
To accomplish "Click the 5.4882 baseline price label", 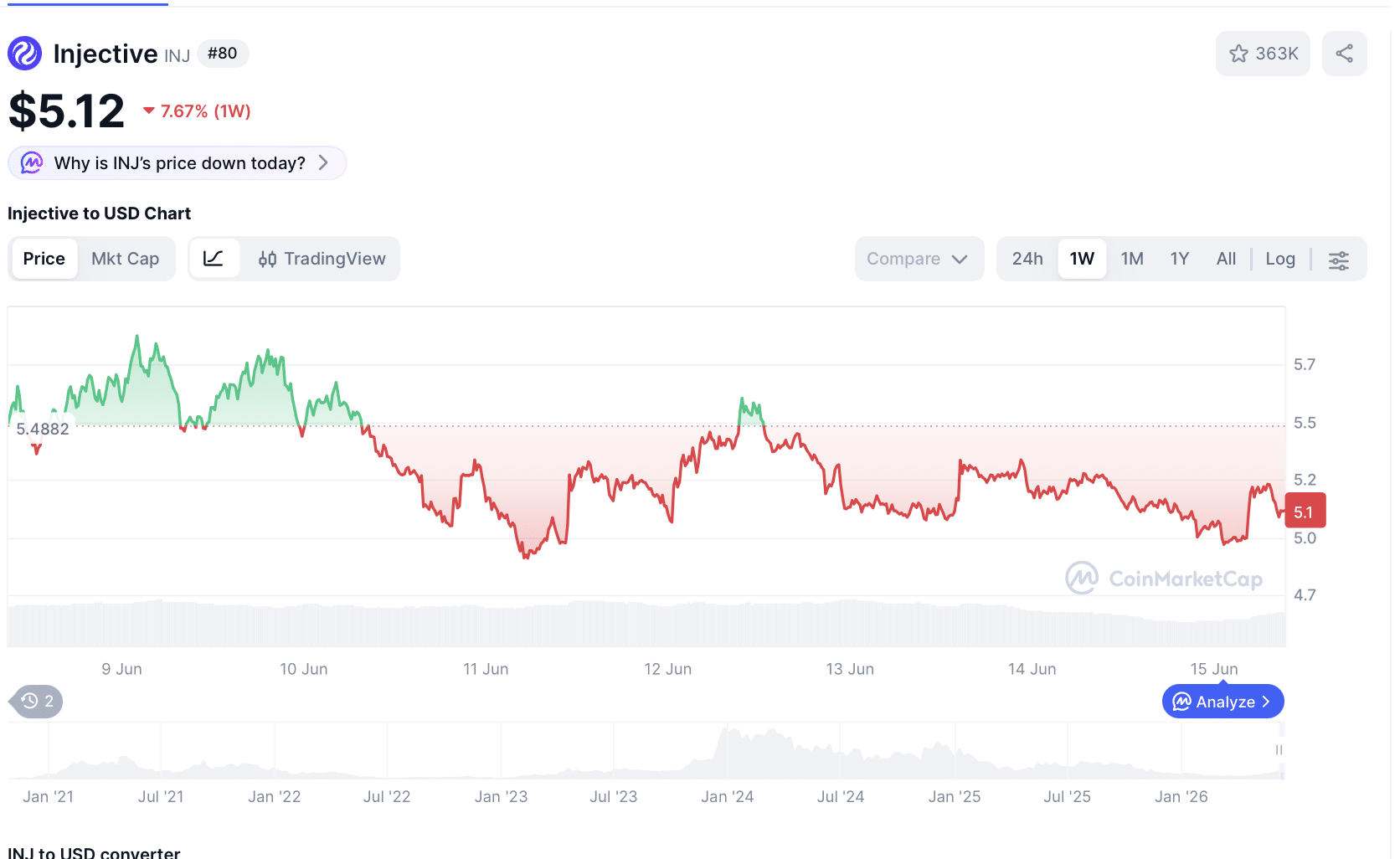I will 43,429.
